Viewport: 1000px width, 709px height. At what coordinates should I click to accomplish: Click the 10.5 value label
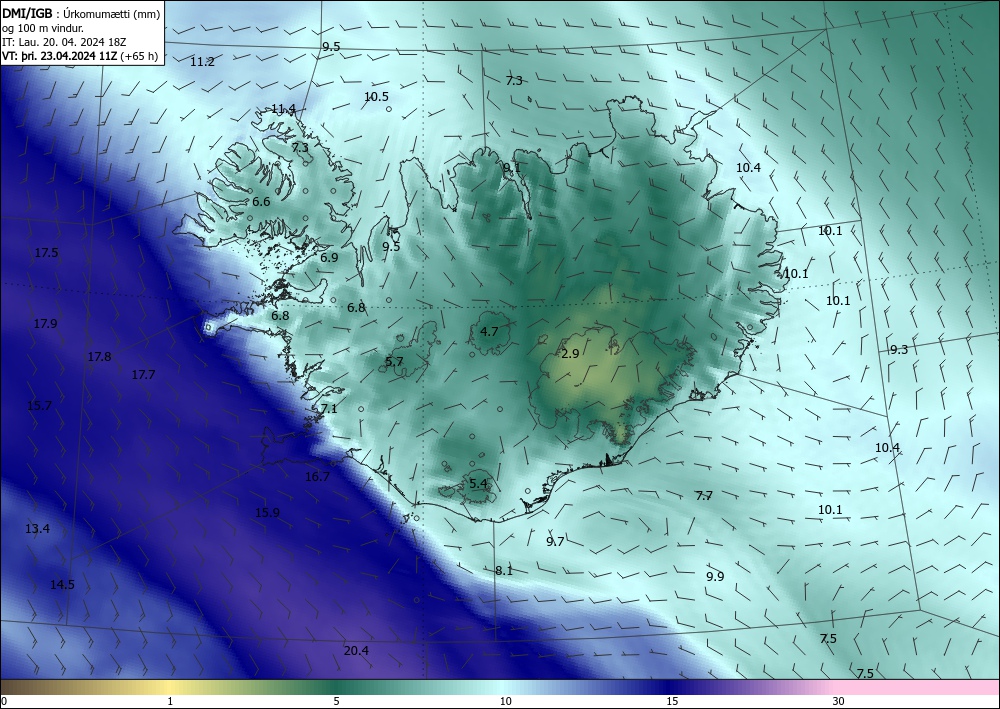point(376,97)
